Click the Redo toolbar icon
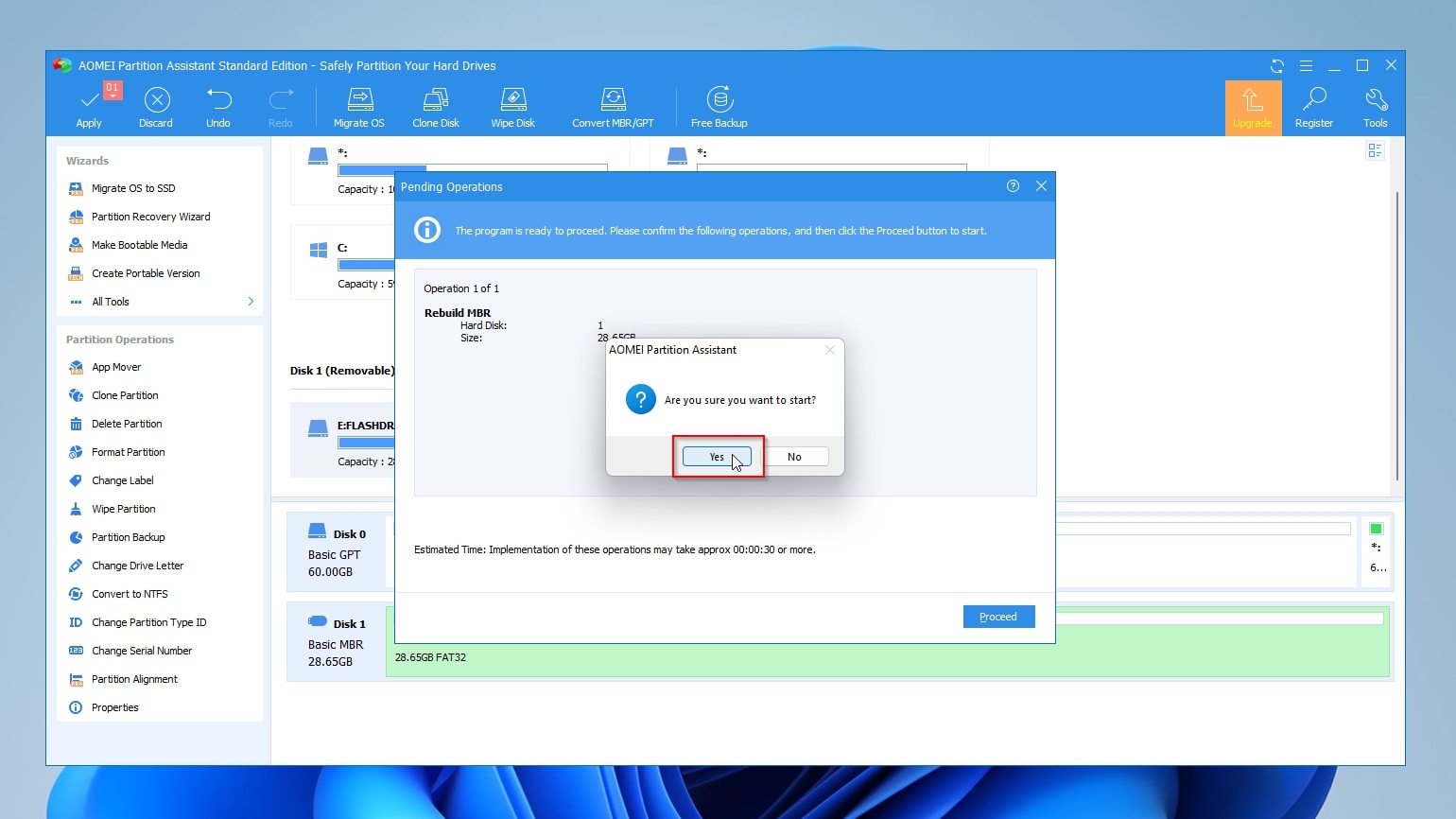The width and height of the screenshot is (1456, 819). (281, 107)
